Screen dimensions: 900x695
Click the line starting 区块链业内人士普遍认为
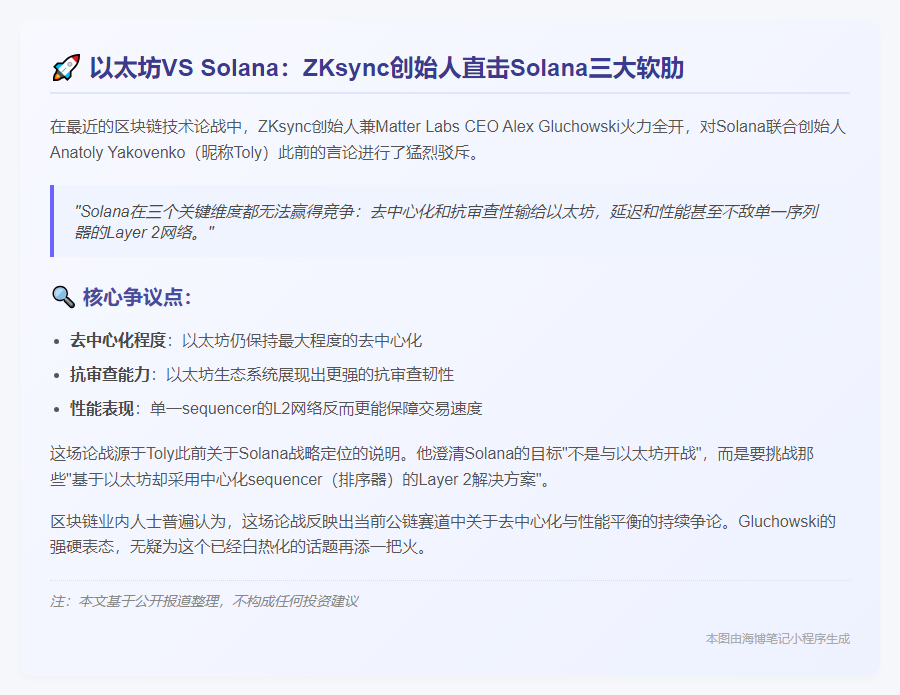[x=443, y=521]
